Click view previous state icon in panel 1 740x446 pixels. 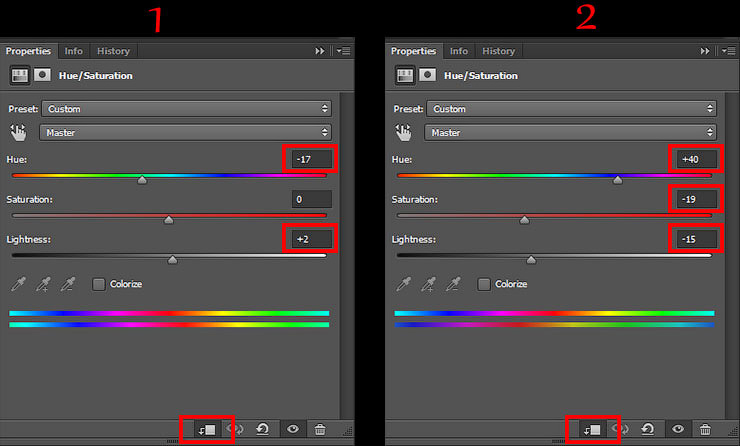[x=235, y=429]
